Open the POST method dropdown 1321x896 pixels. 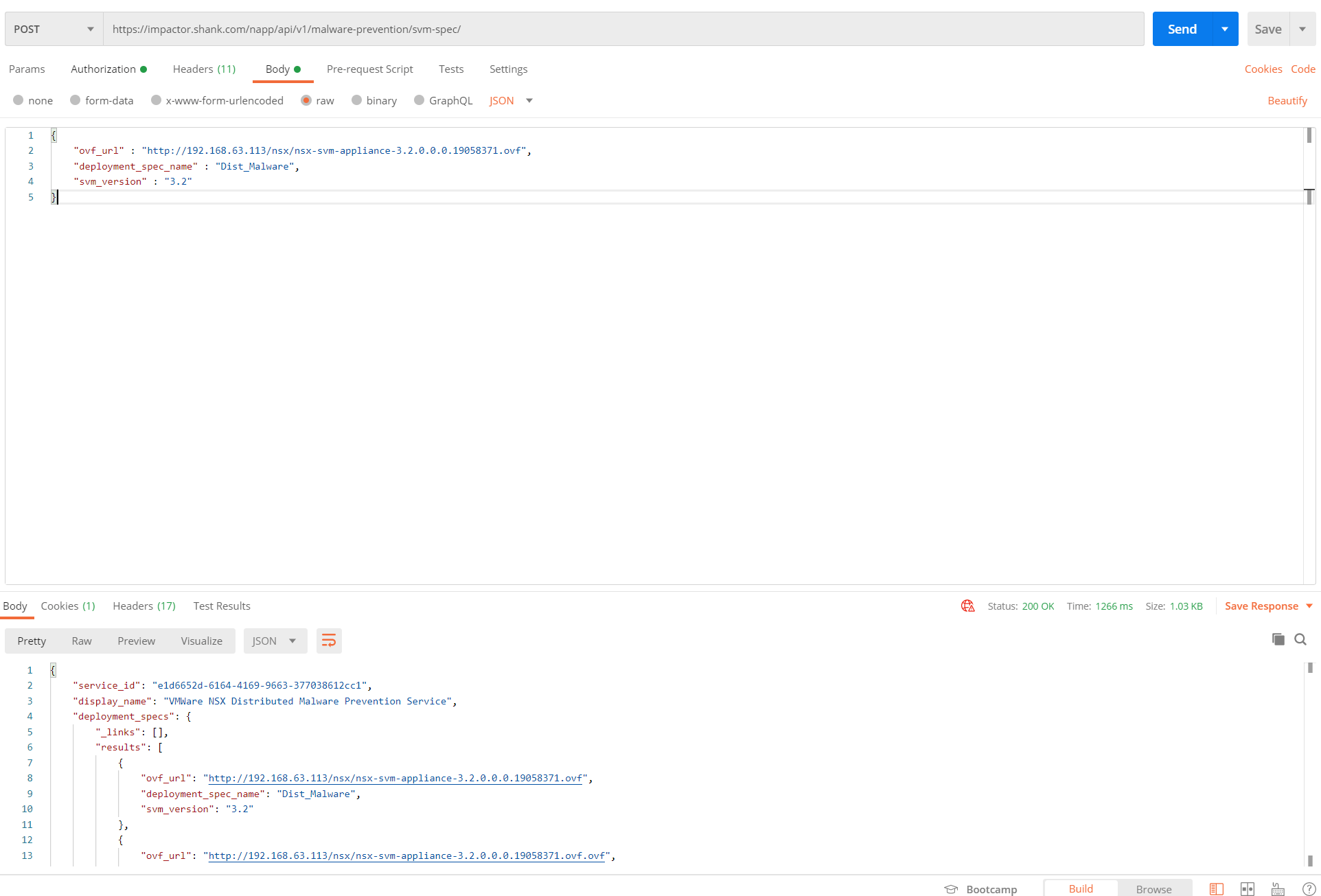point(54,29)
